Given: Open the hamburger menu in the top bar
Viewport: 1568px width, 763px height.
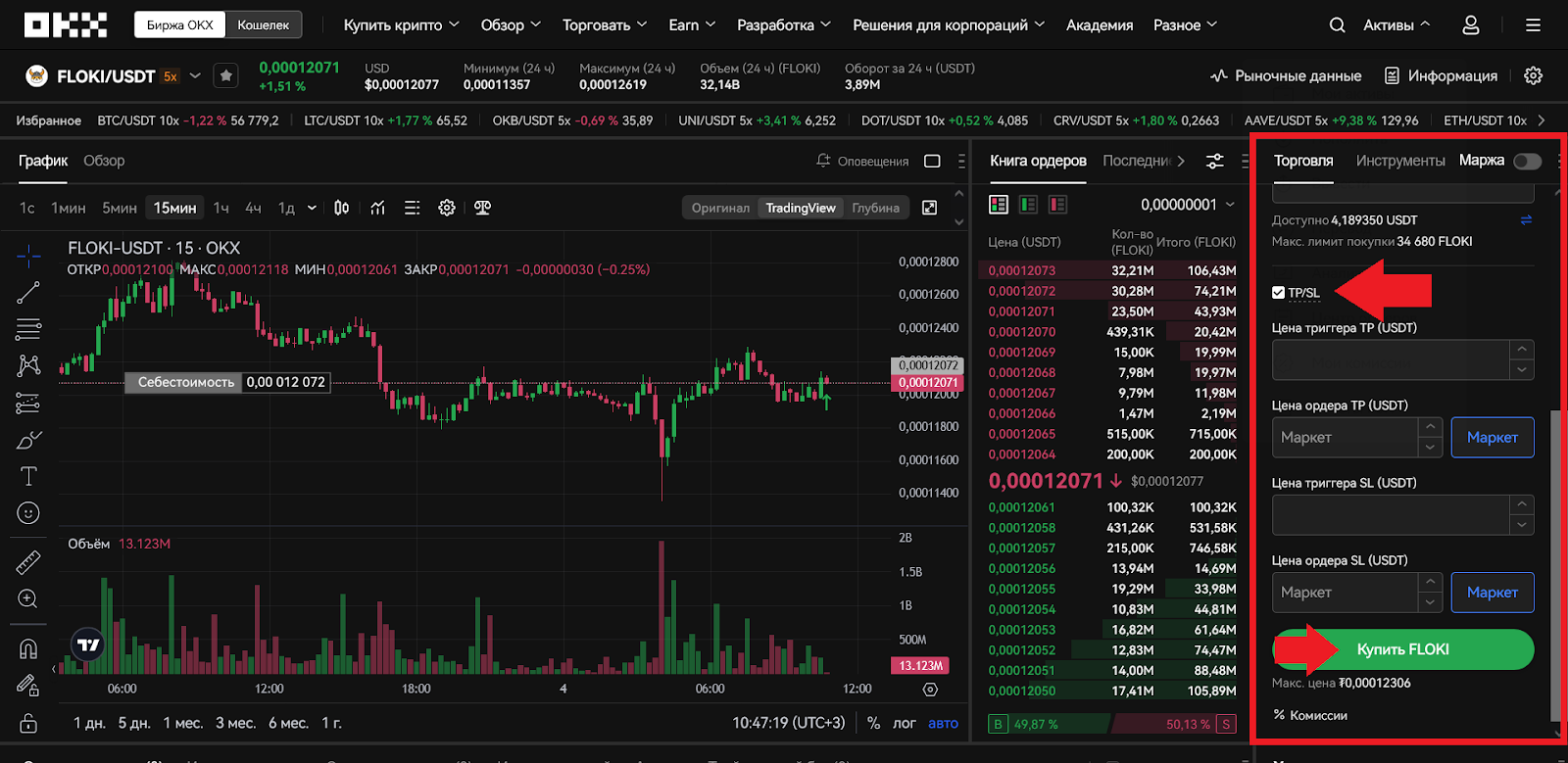Looking at the screenshot, I should coord(1534,25).
